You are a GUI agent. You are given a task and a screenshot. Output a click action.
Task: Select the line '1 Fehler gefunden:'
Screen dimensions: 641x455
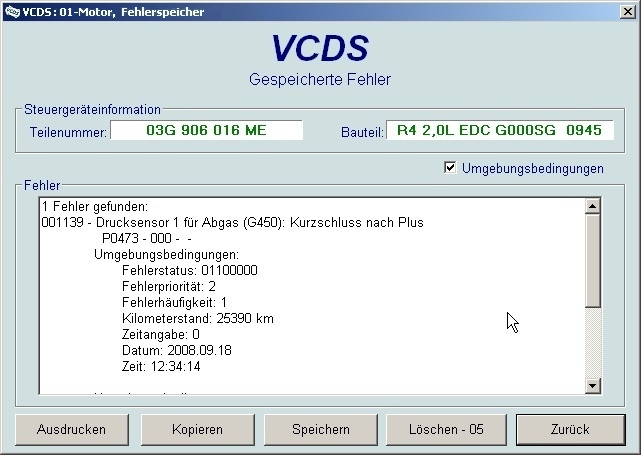(x=95, y=206)
